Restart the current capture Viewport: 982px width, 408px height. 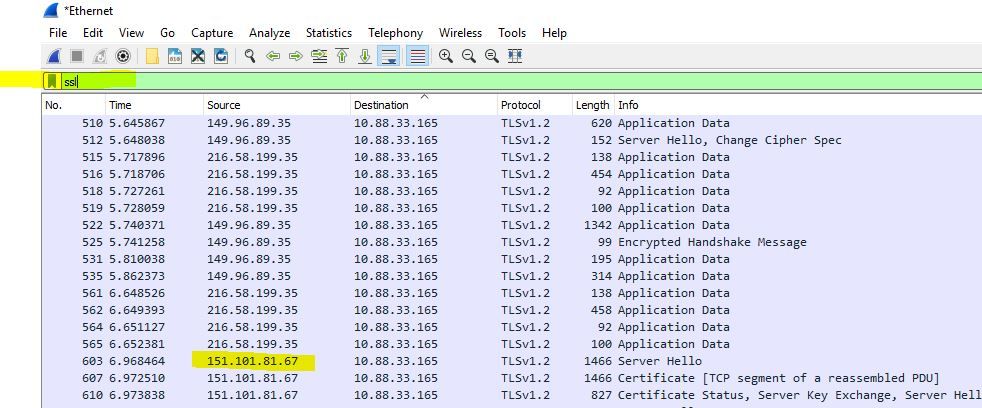click(100, 56)
